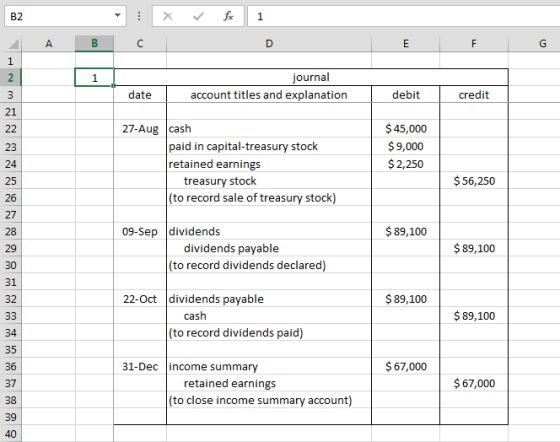Screen dimensions: 560x442
Task: Click '(to record sale of treasury stock)' cell
Action: pyautogui.click(x=269, y=198)
